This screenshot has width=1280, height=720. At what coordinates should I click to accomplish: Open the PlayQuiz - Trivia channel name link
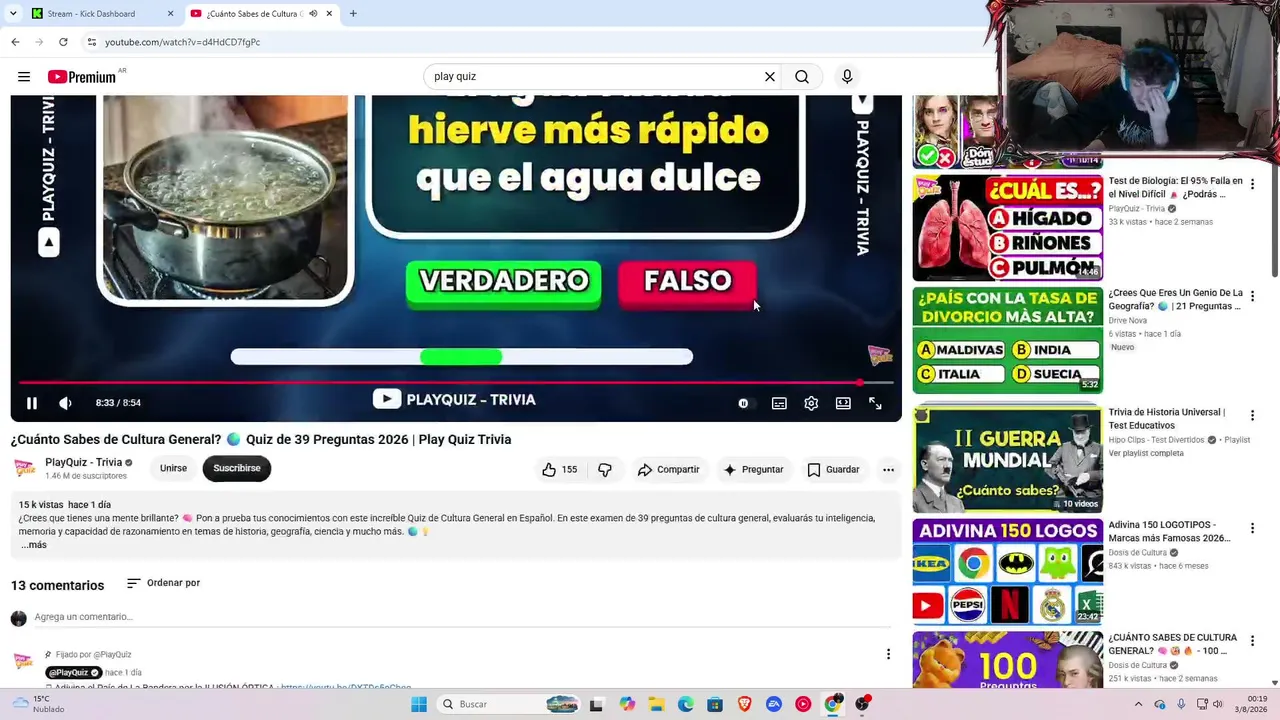[84, 462]
